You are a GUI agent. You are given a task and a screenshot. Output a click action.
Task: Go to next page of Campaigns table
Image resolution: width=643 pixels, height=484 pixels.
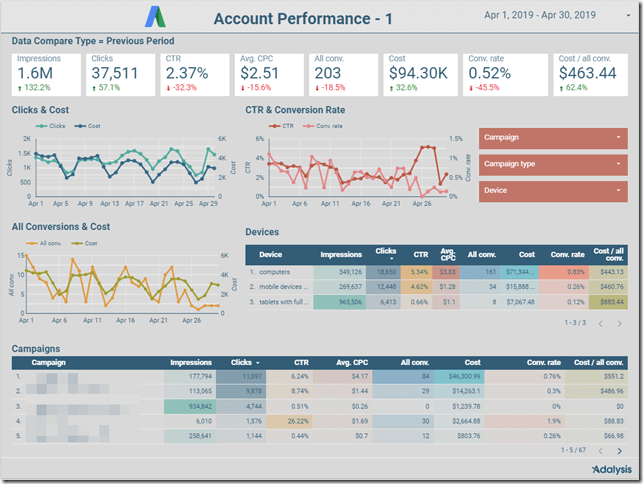pos(622,451)
